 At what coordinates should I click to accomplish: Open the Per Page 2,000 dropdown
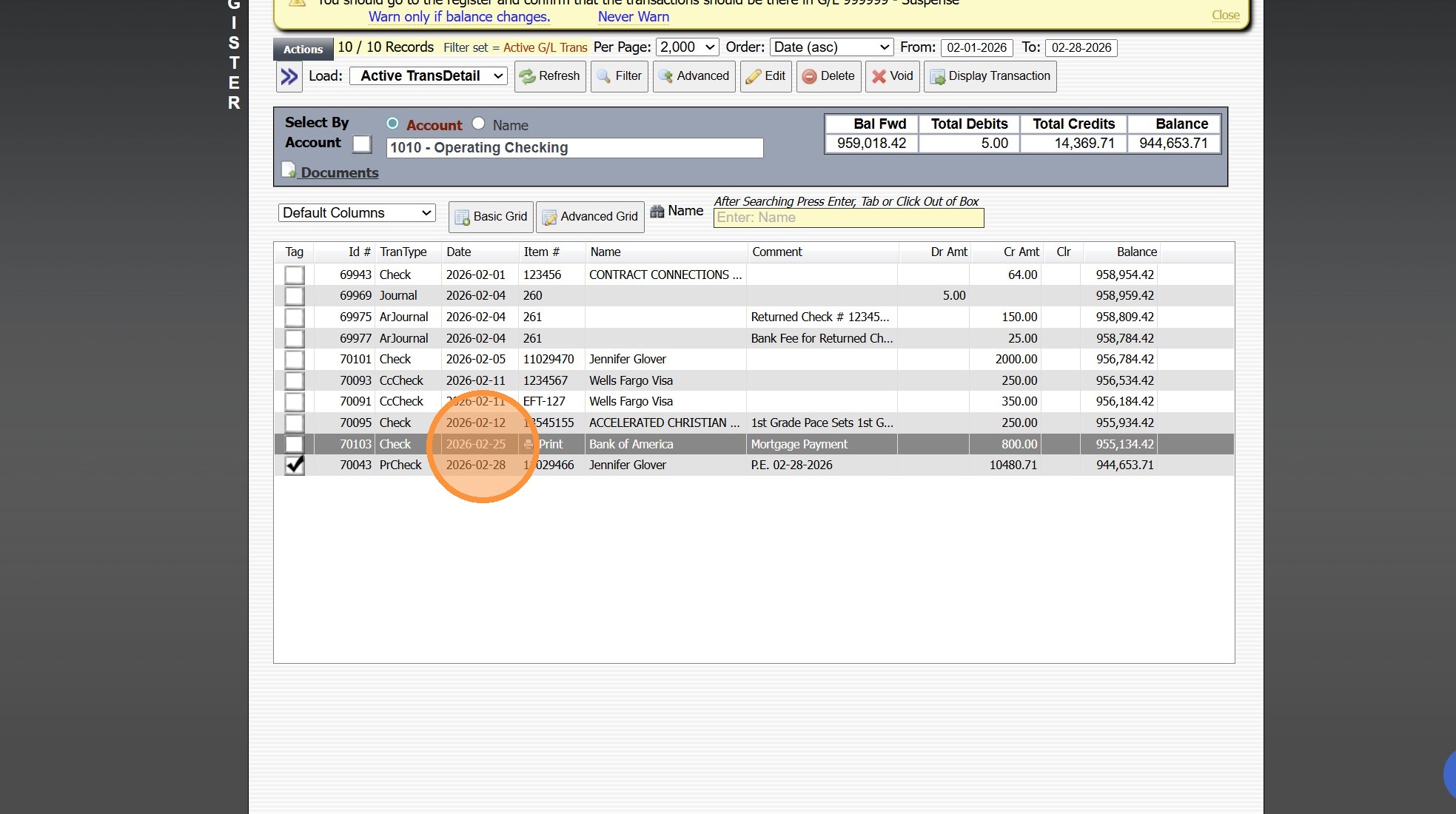(688, 47)
